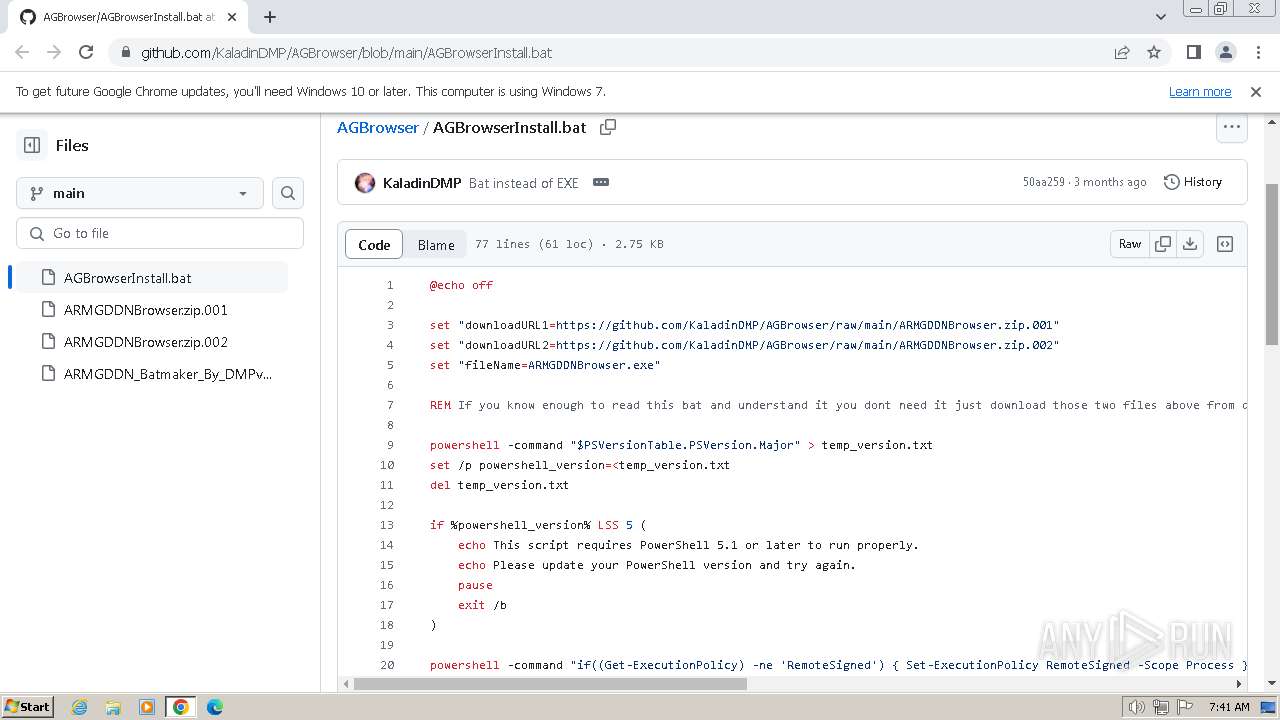Focus the Go to file field

(x=160, y=233)
